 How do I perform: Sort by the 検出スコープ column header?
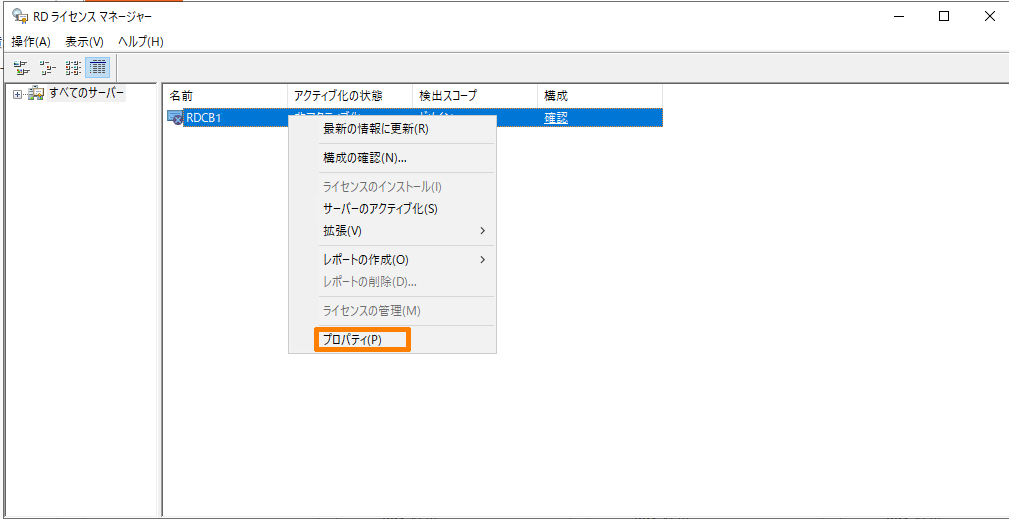pyautogui.click(x=474, y=96)
